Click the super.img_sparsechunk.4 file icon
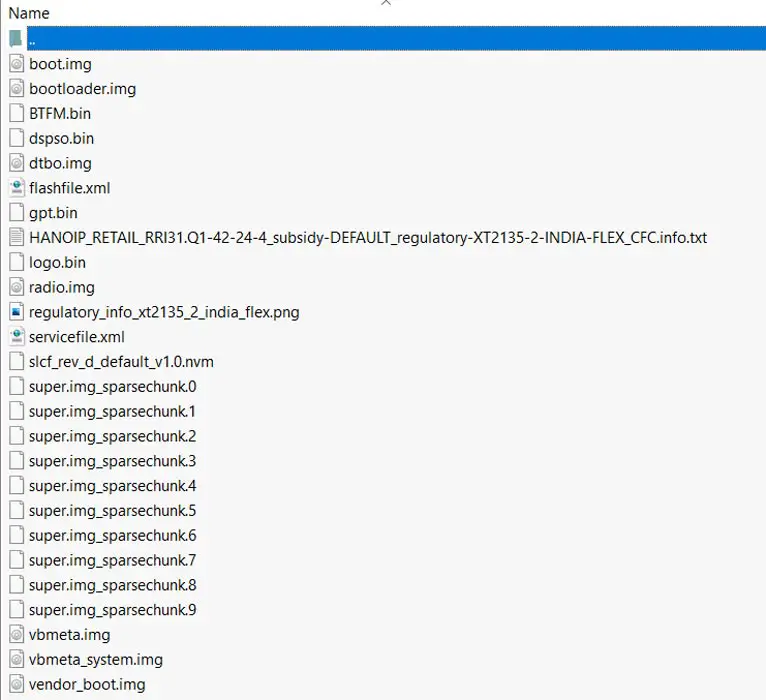Image resolution: width=766 pixels, height=700 pixels. (17, 486)
